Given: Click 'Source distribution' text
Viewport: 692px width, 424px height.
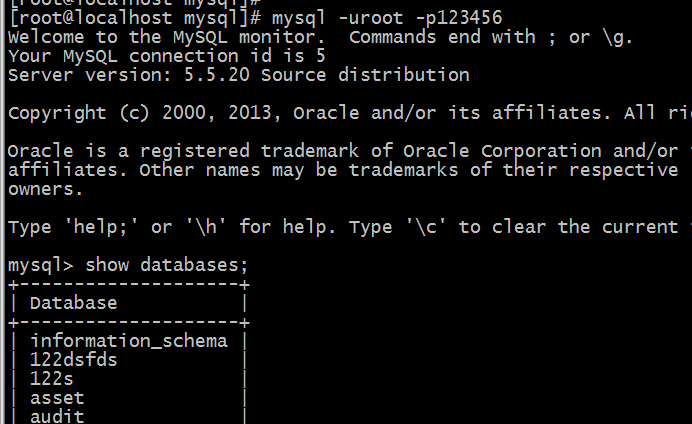Looking at the screenshot, I should click(365, 75).
